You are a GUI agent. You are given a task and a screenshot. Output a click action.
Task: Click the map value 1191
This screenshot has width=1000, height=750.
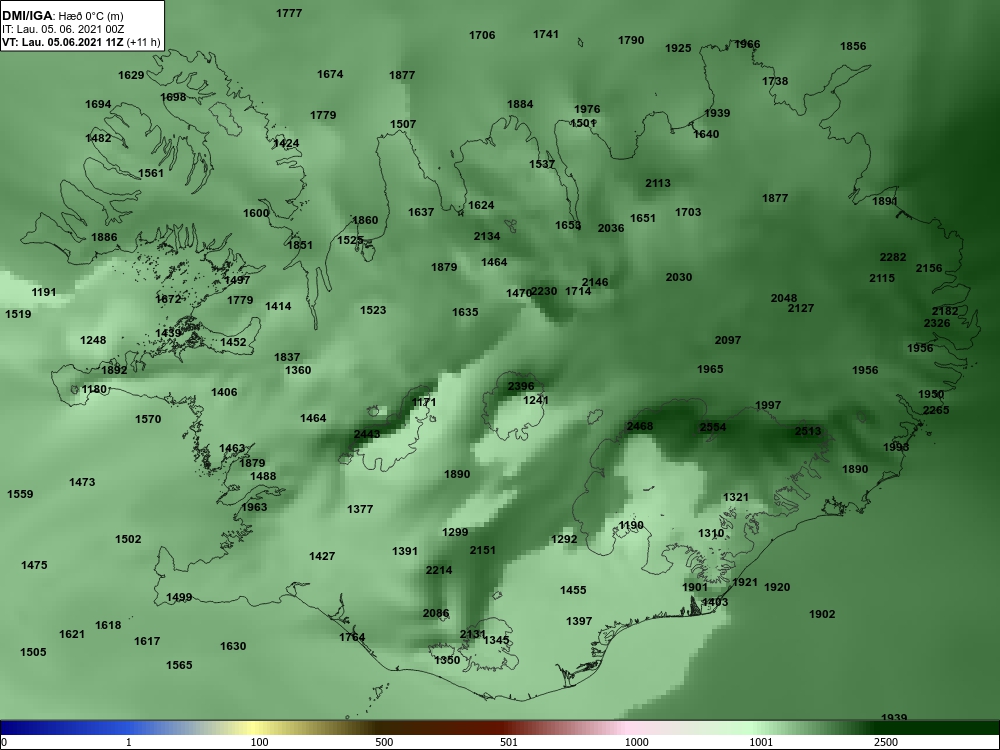coord(44,292)
